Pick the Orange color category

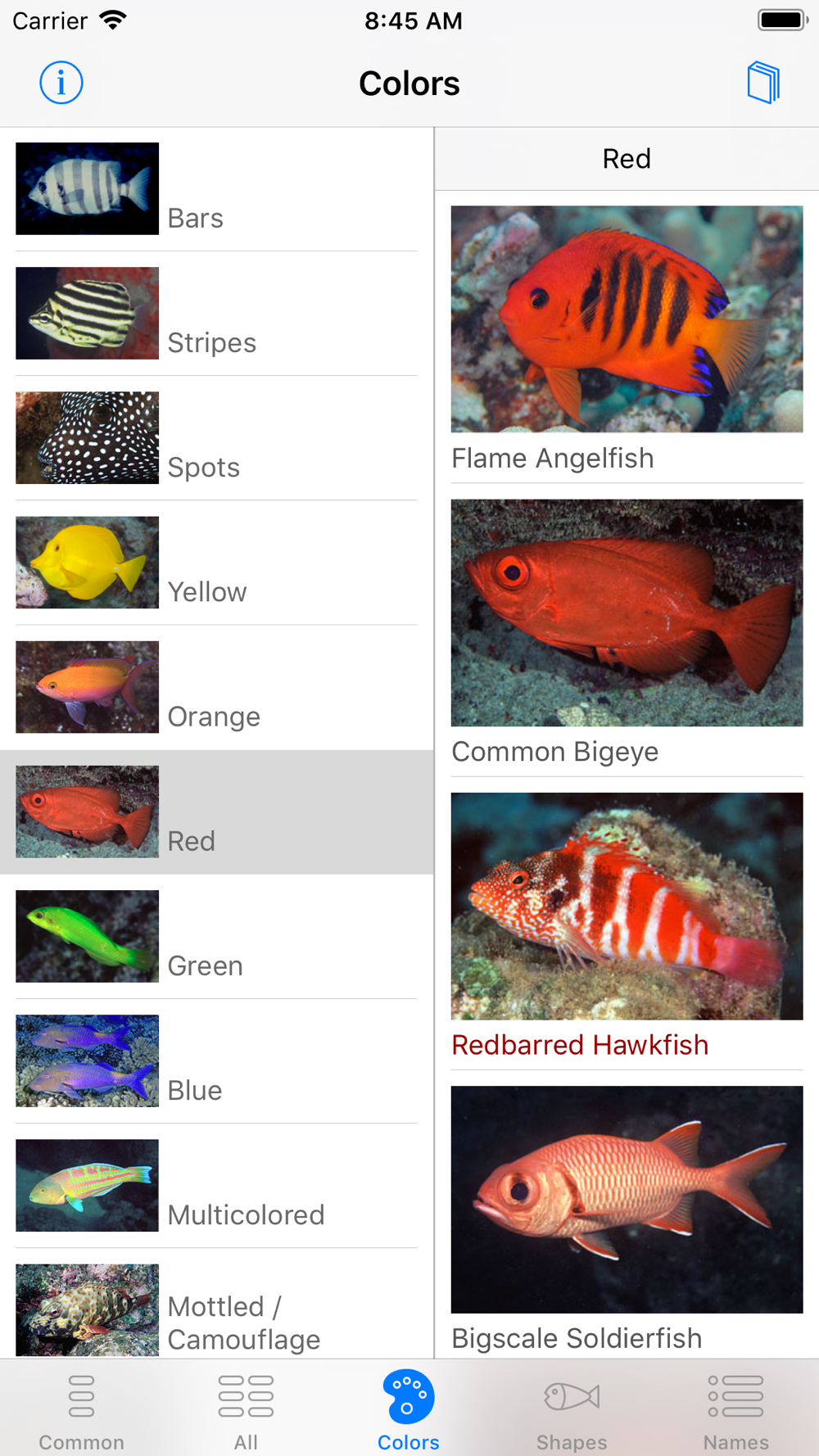217,687
